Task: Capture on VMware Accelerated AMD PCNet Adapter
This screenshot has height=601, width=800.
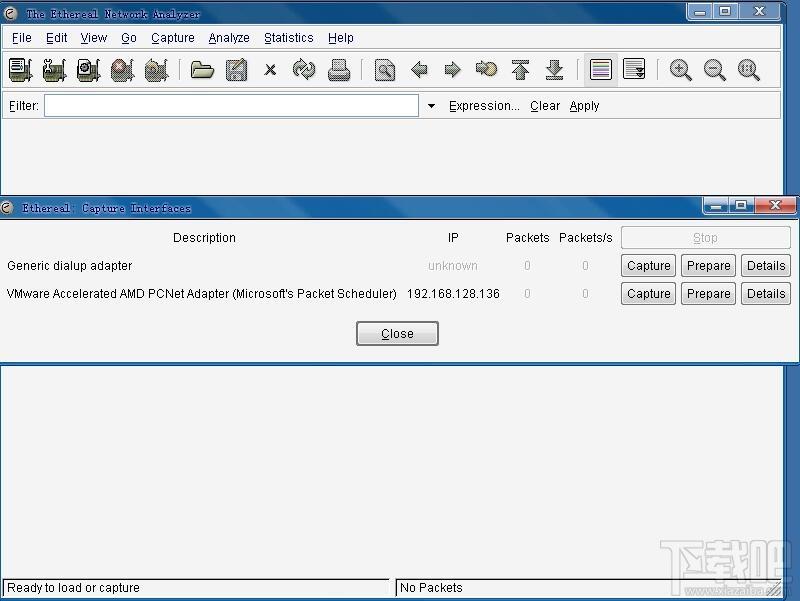Action: (648, 293)
